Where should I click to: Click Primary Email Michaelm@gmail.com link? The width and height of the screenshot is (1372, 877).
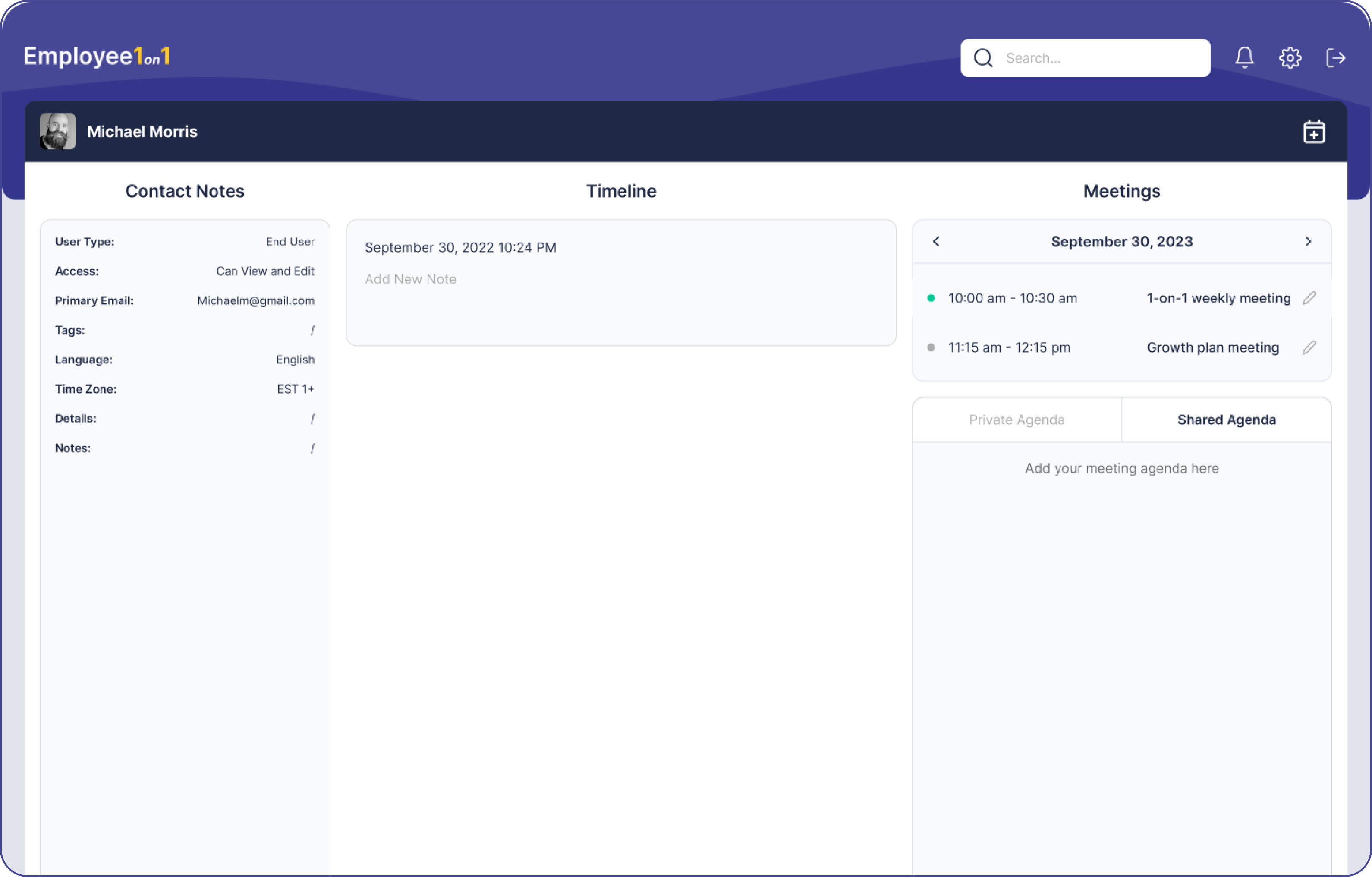[254, 300]
